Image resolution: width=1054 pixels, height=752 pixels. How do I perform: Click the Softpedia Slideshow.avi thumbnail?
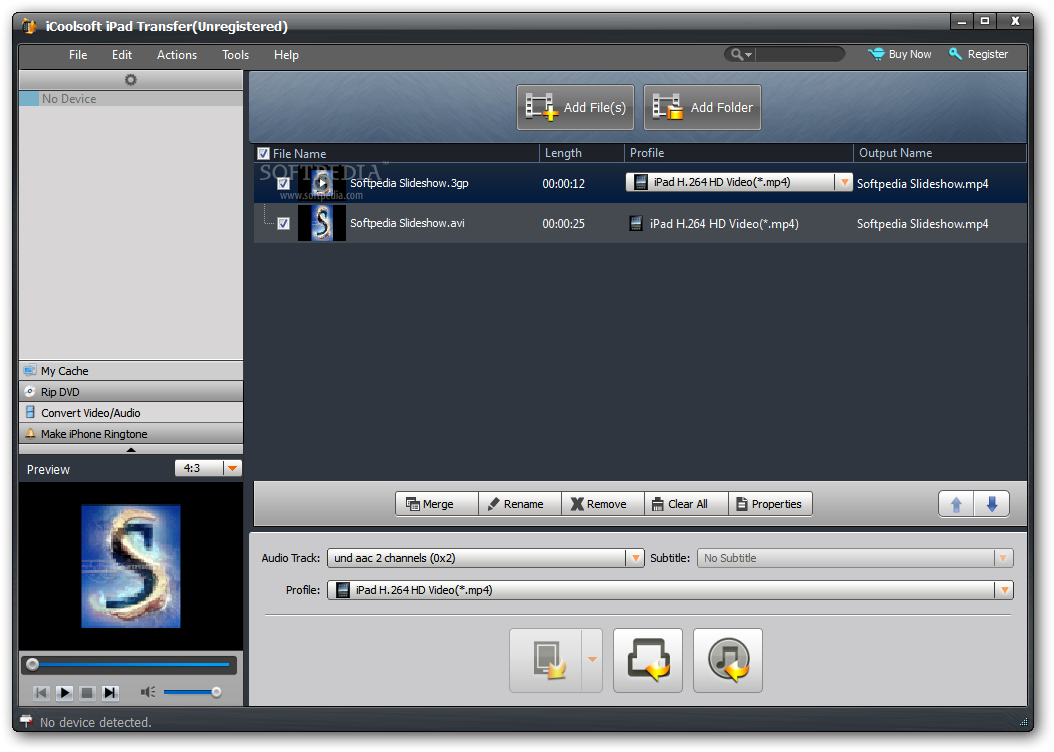pos(322,223)
